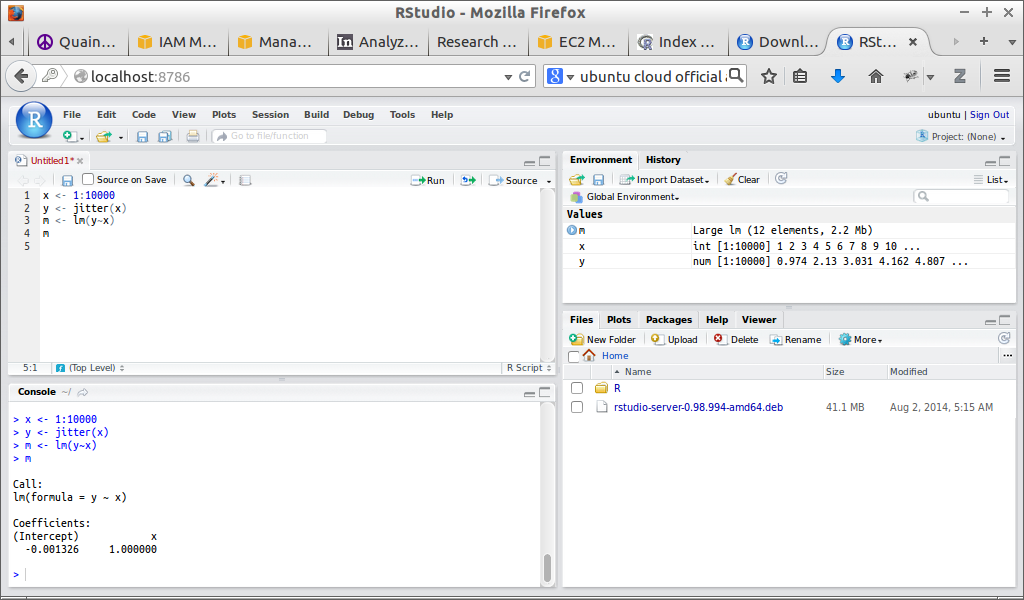Open the rstudio-server-0.98.994-amd64.deb file link
Screen dimensions: 1024x600
698,406
